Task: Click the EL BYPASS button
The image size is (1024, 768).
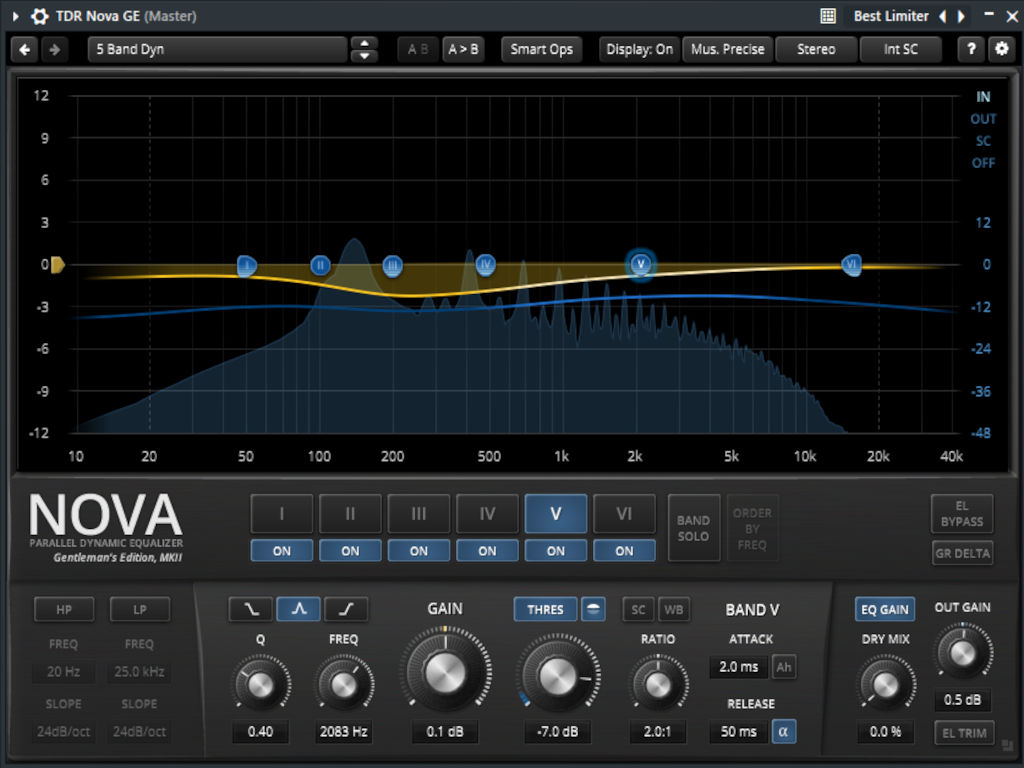Action: [x=962, y=514]
